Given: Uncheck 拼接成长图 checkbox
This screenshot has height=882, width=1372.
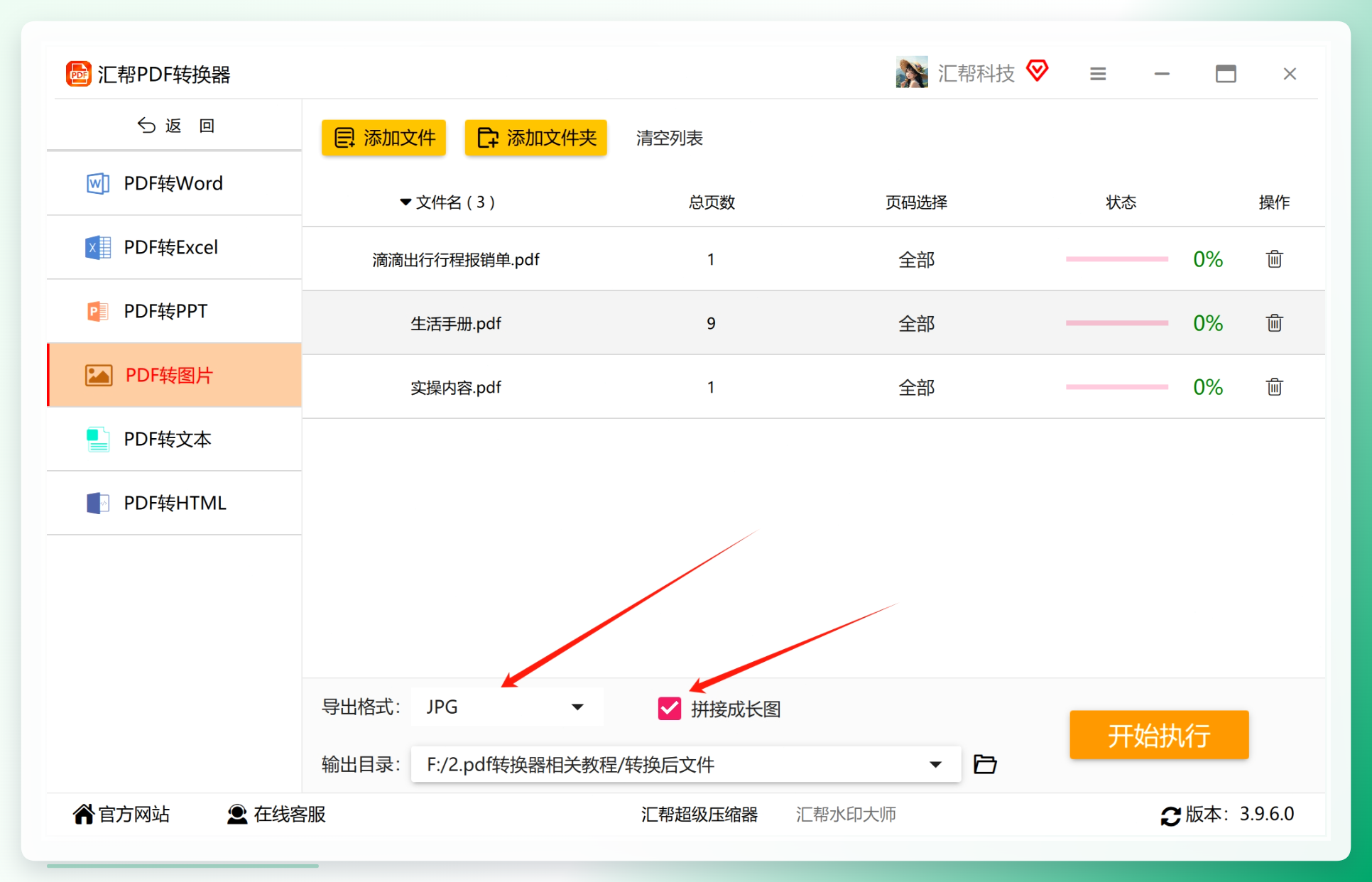Looking at the screenshot, I should (x=669, y=708).
